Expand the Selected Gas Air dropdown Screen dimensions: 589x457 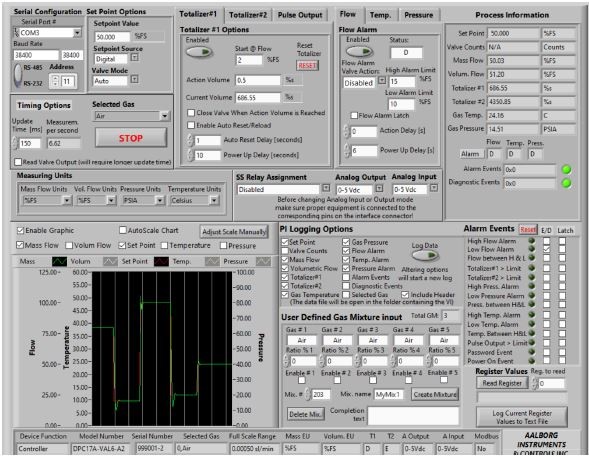coord(165,116)
